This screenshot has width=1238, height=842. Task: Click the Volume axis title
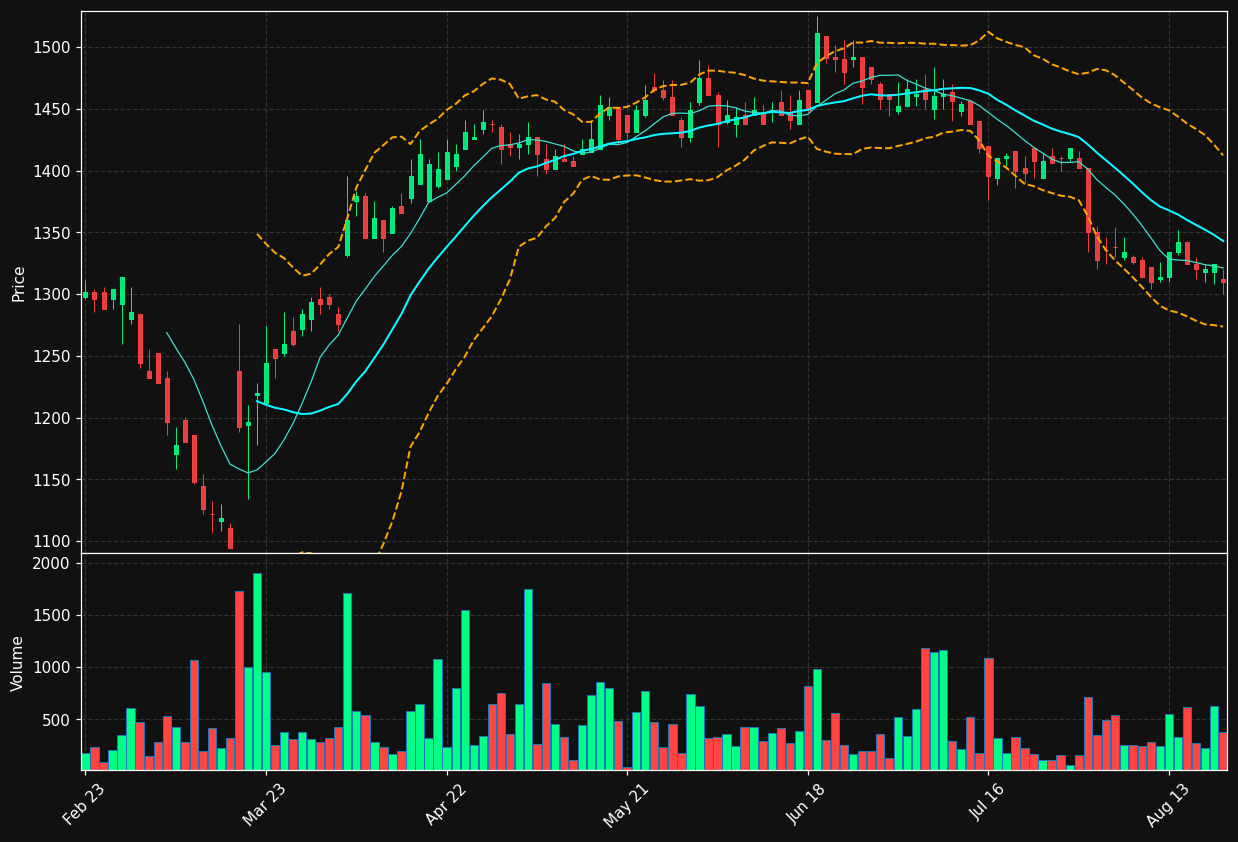click(19, 663)
